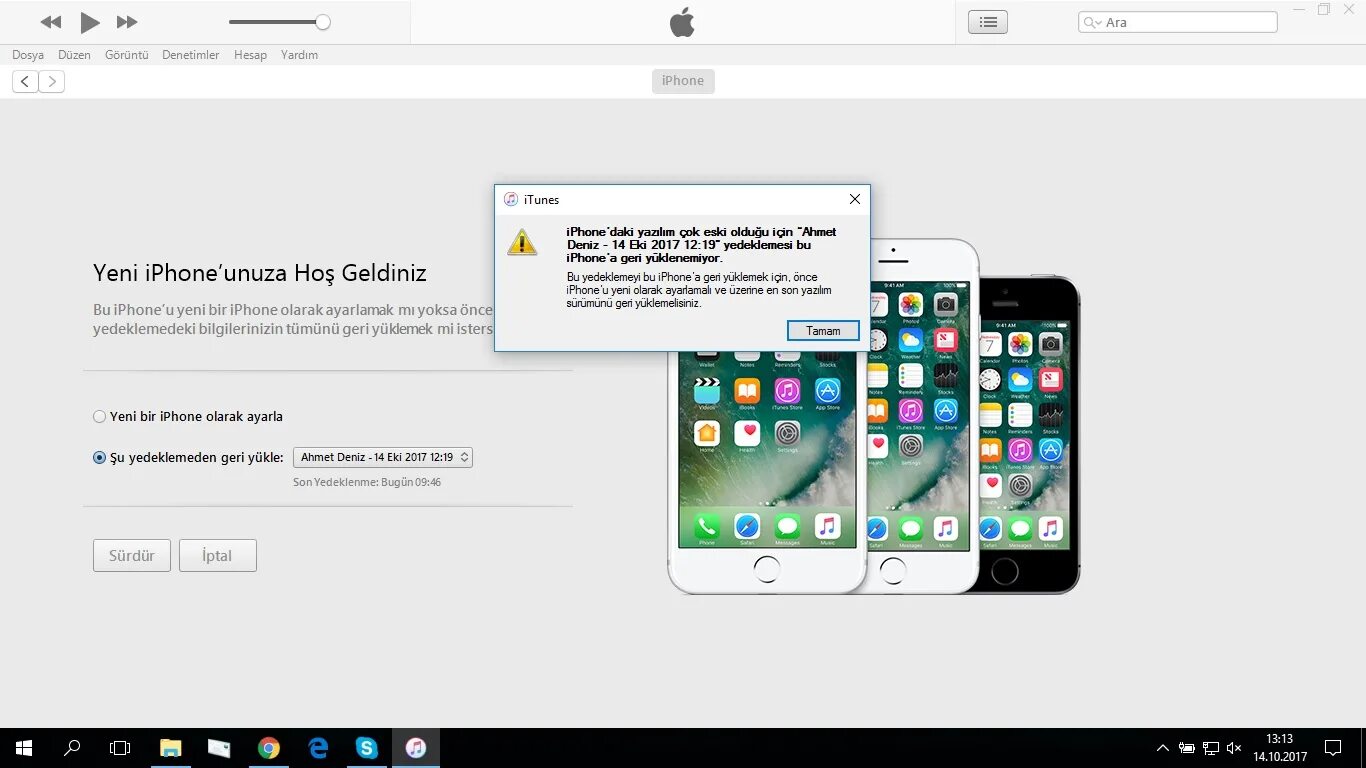Open Skype from the taskbar
Image resolution: width=1366 pixels, height=768 pixels.
[367, 748]
